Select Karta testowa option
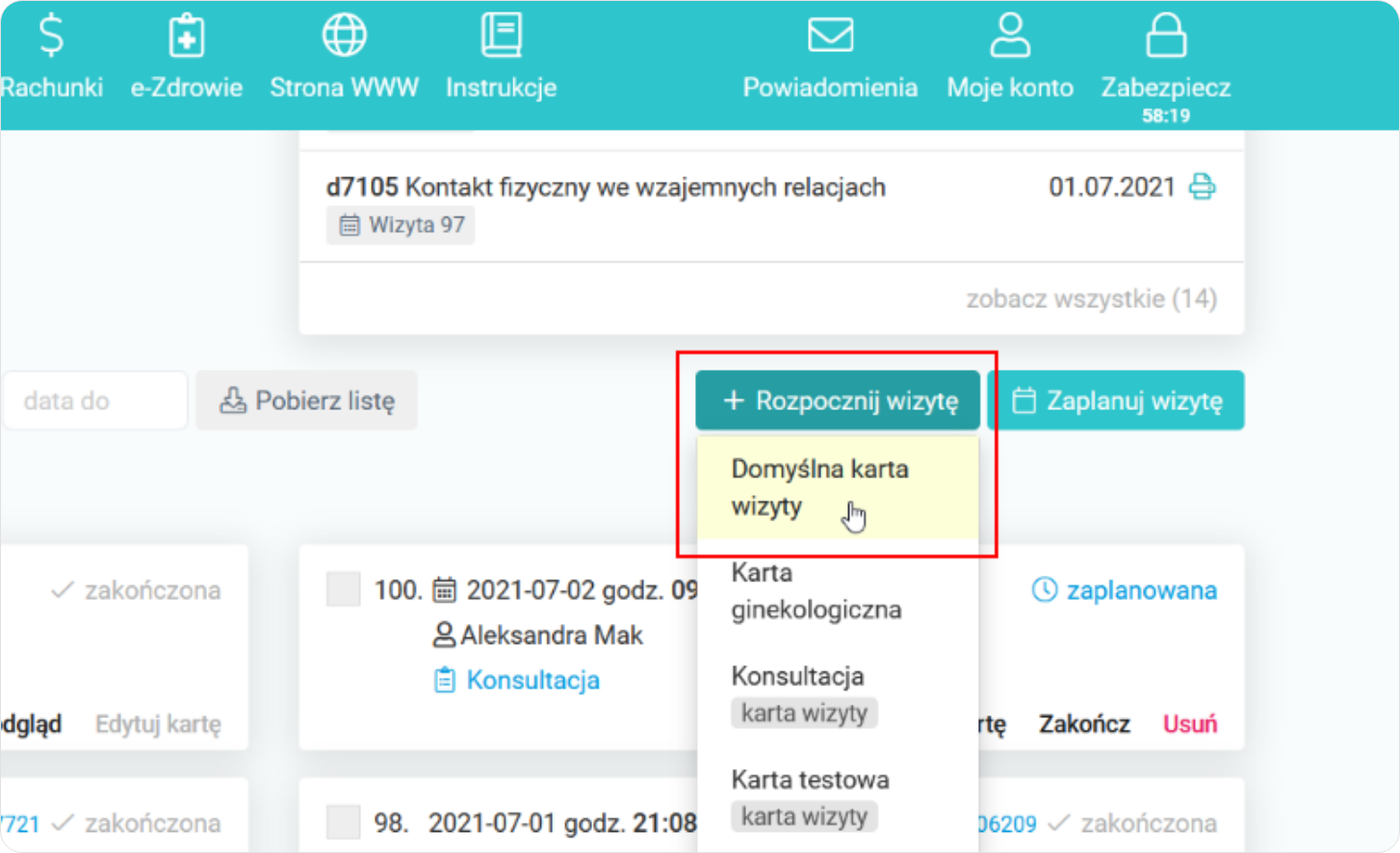The image size is (1400, 853). 838,798
